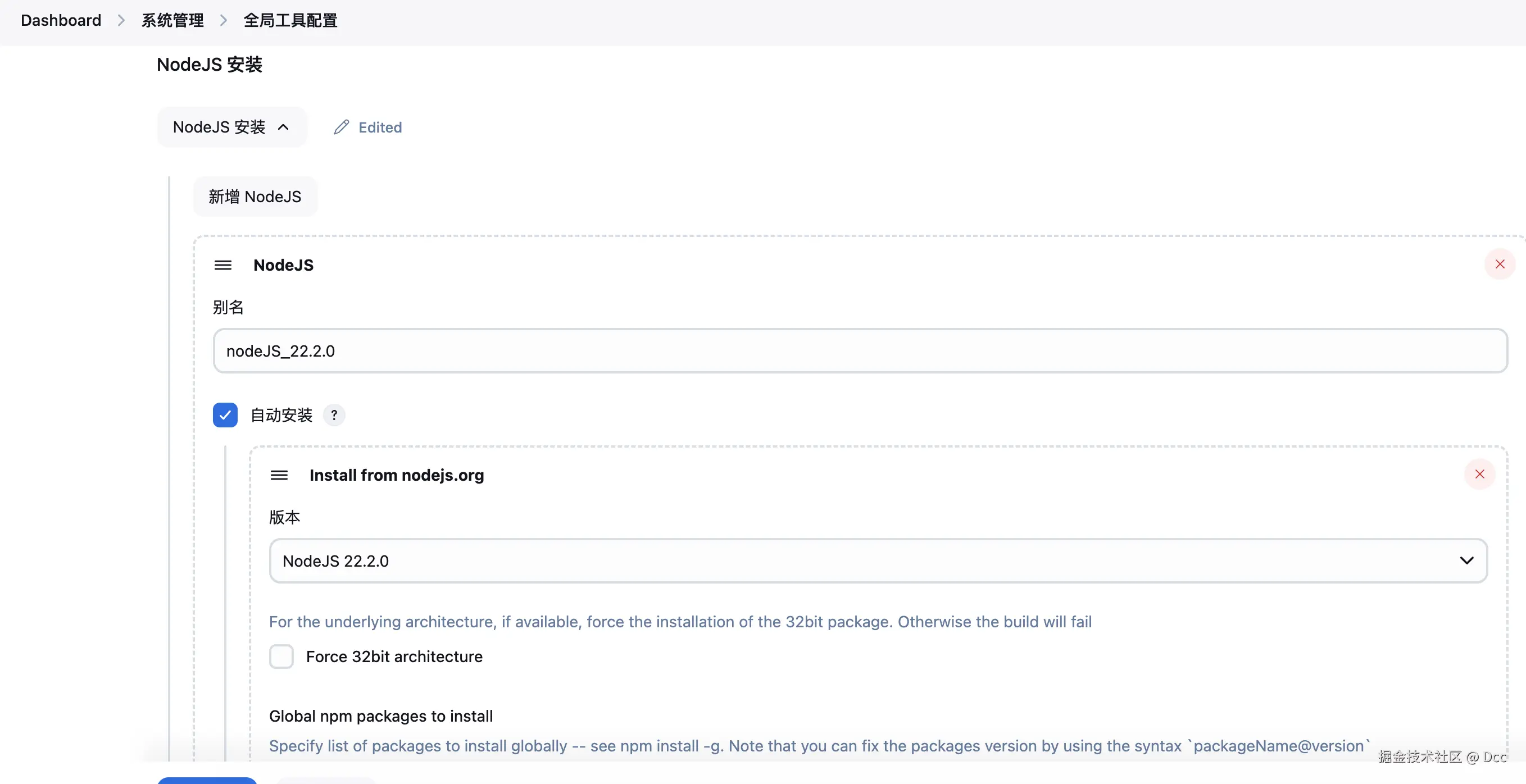Click the 新增 NodeJS button
The width and height of the screenshot is (1526, 784).
(x=255, y=197)
